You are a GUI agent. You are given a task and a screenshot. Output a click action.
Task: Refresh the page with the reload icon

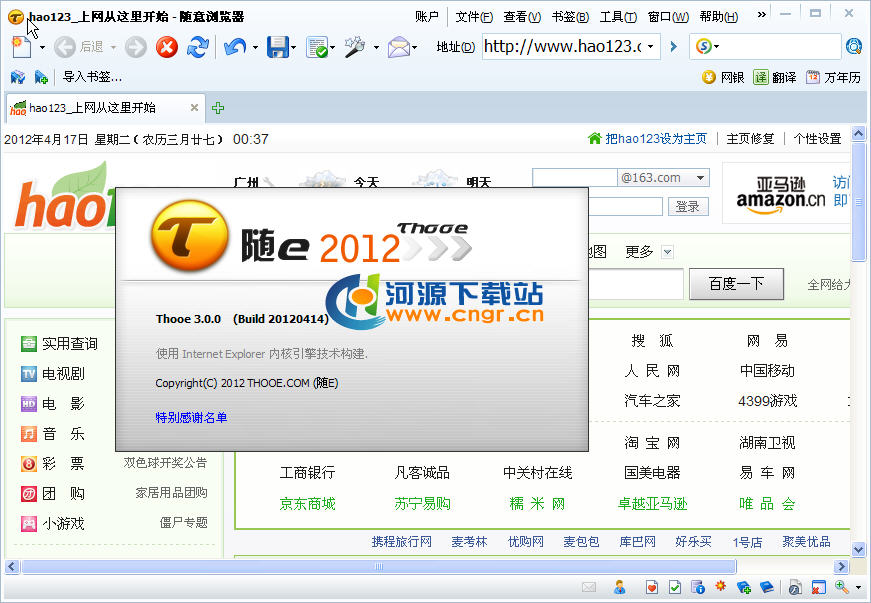(x=198, y=47)
